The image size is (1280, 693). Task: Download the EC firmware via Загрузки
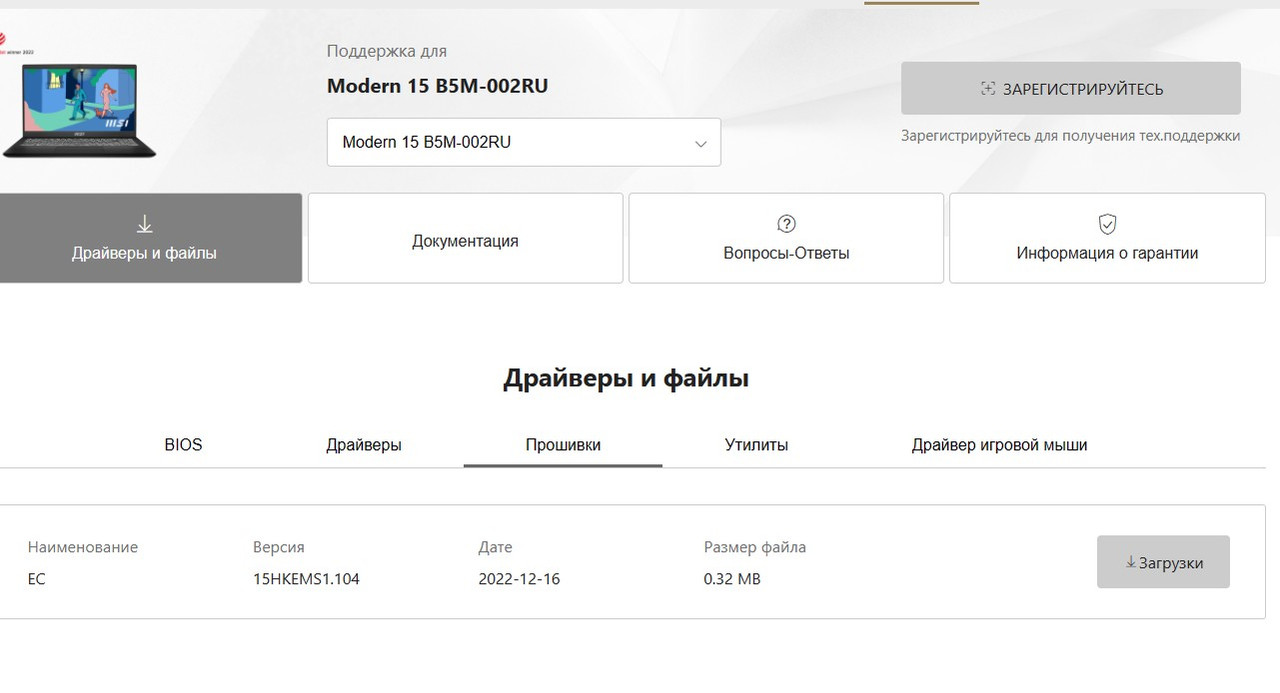1163,562
